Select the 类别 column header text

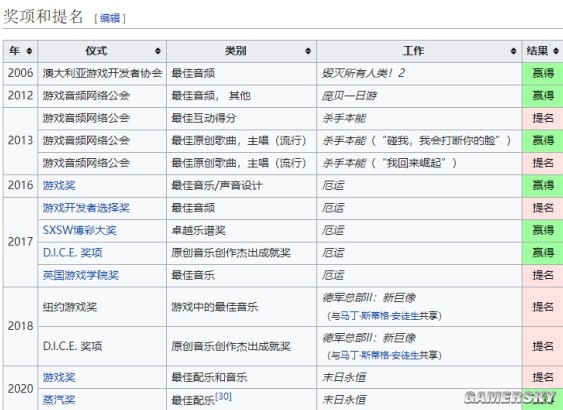(x=236, y=51)
